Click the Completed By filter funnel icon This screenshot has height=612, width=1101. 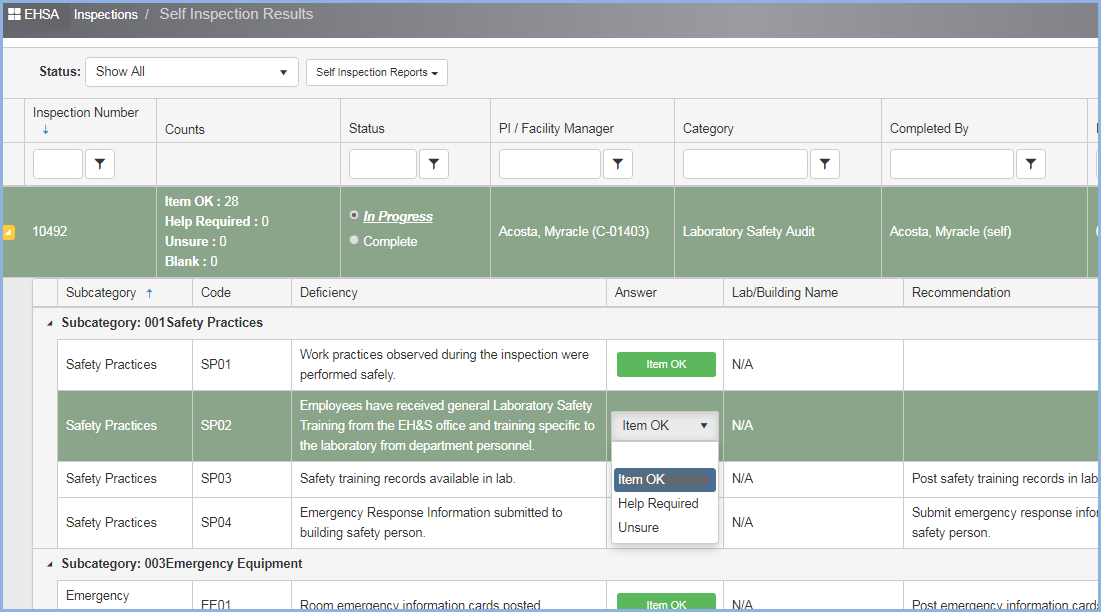pyautogui.click(x=1031, y=164)
